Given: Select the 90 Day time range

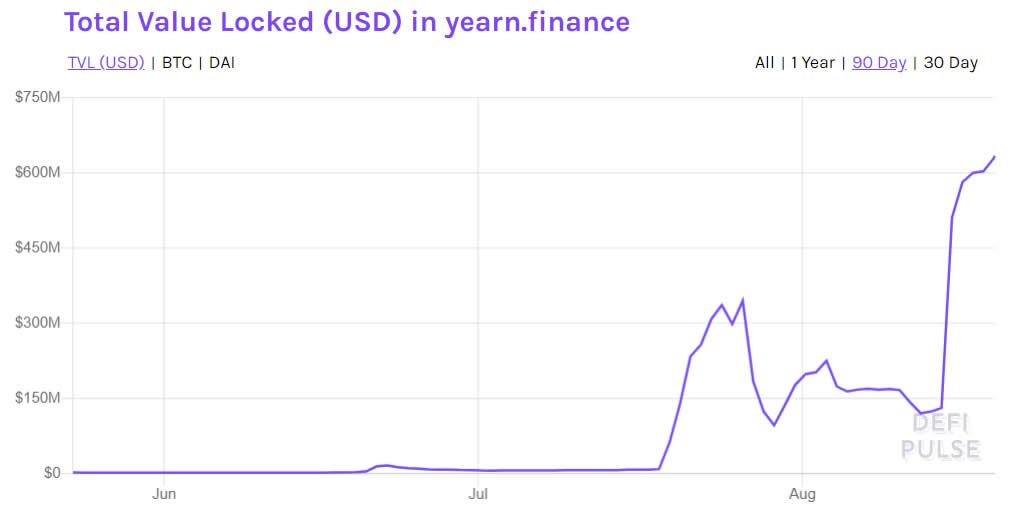Looking at the screenshot, I should (x=879, y=62).
